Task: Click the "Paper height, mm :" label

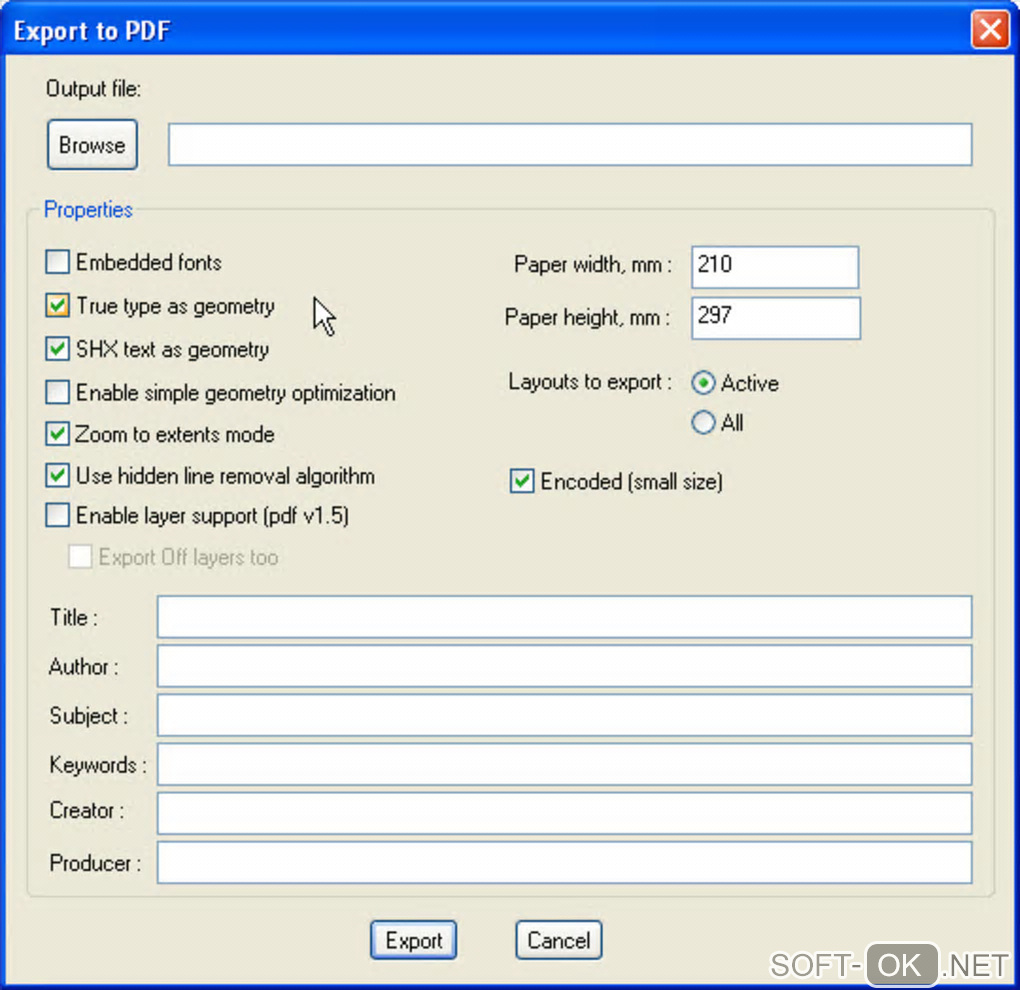Action: click(x=587, y=317)
